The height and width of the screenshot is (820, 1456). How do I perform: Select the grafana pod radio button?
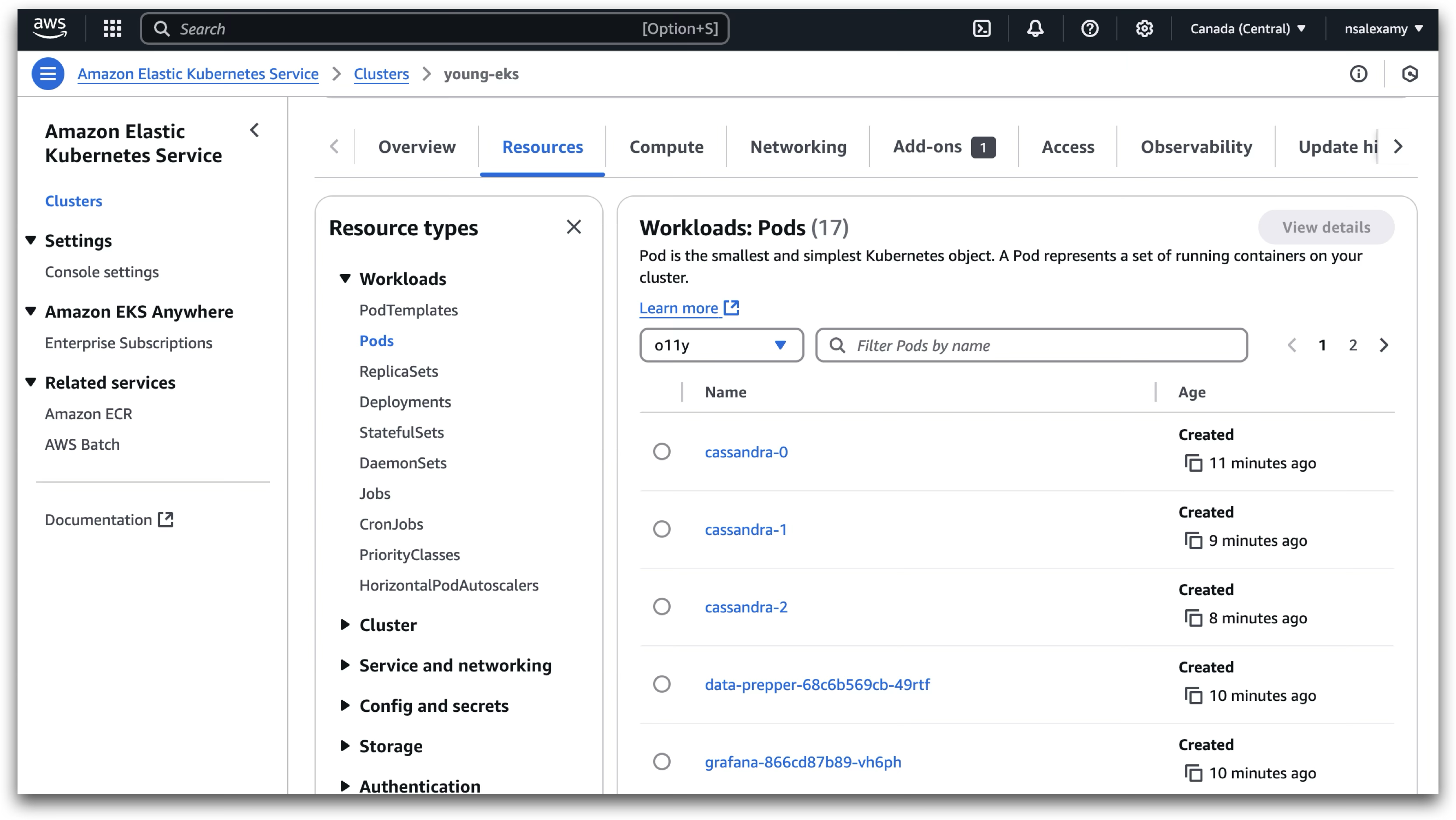point(662,761)
